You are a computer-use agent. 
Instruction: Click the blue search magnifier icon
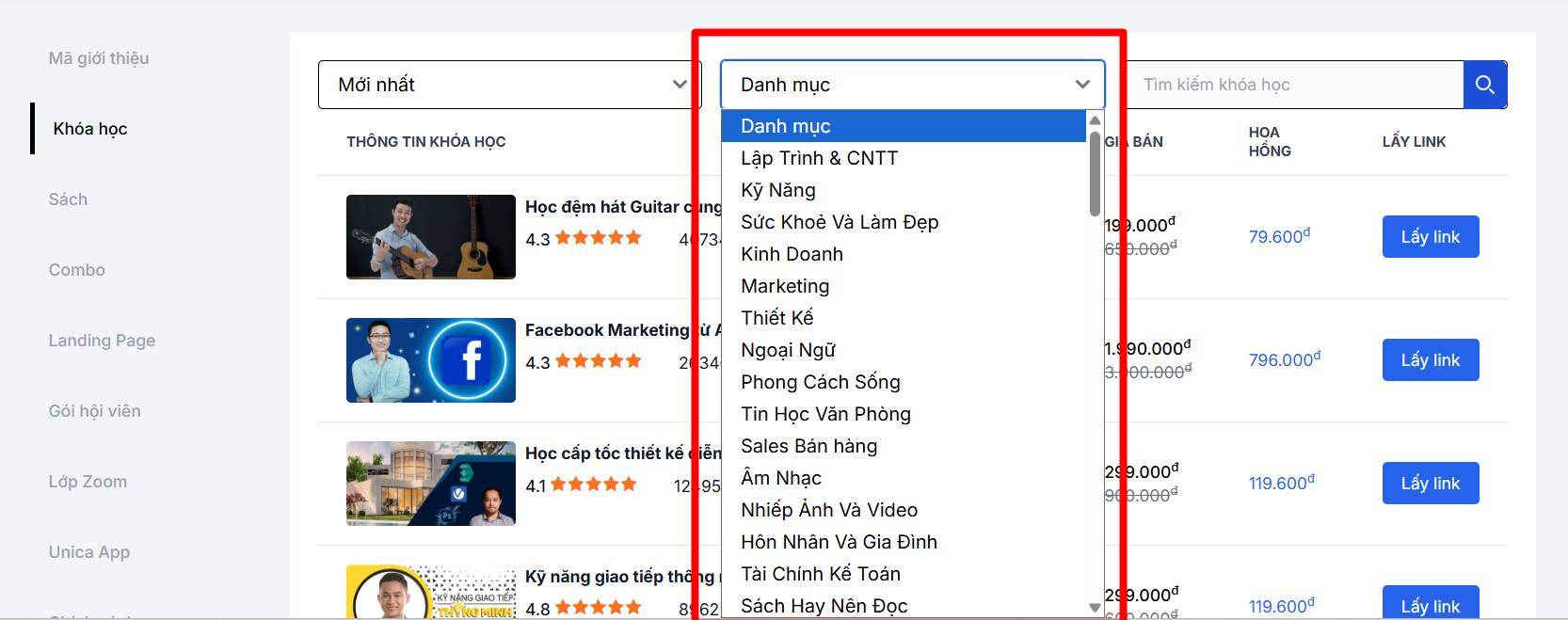tap(1485, 85)
